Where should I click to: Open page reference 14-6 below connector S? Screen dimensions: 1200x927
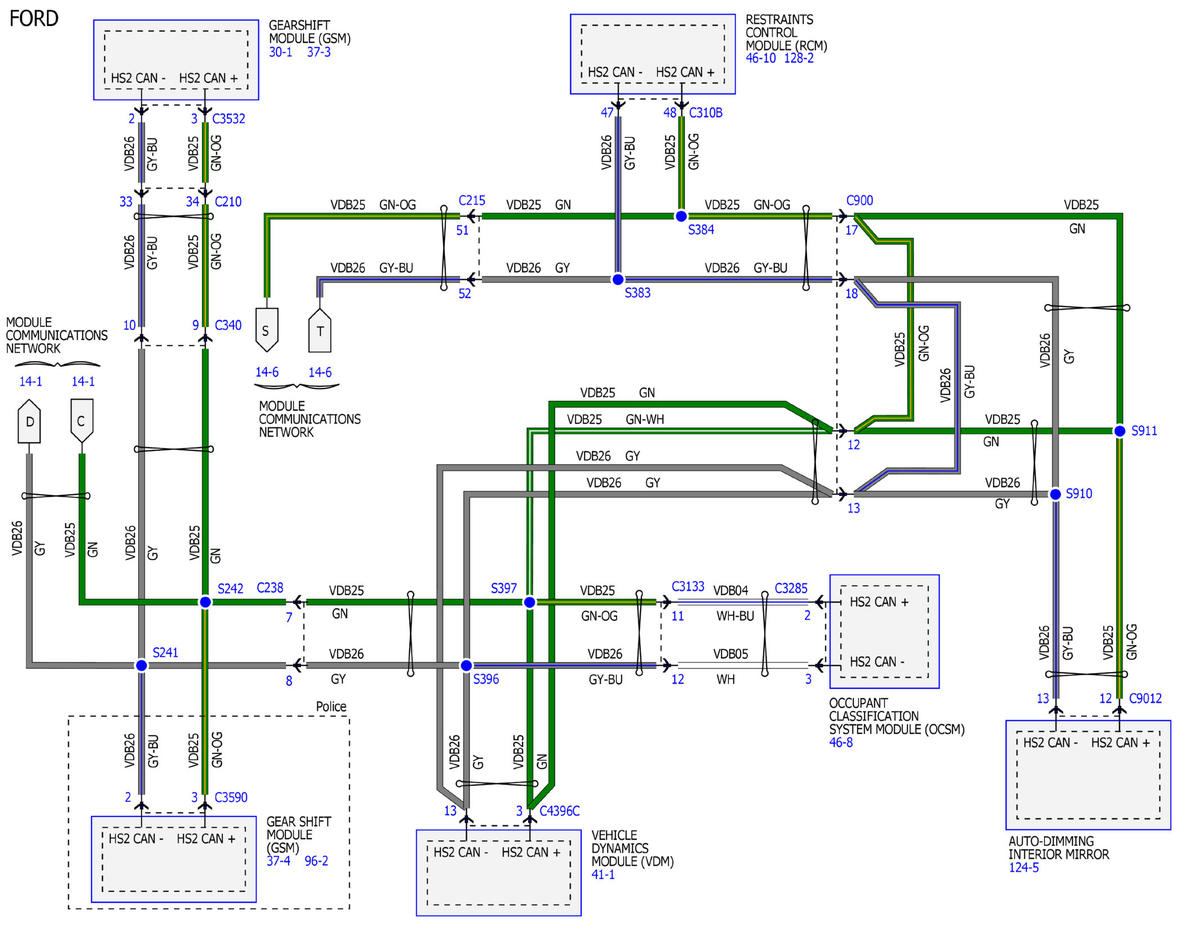(x=267, y=372)
